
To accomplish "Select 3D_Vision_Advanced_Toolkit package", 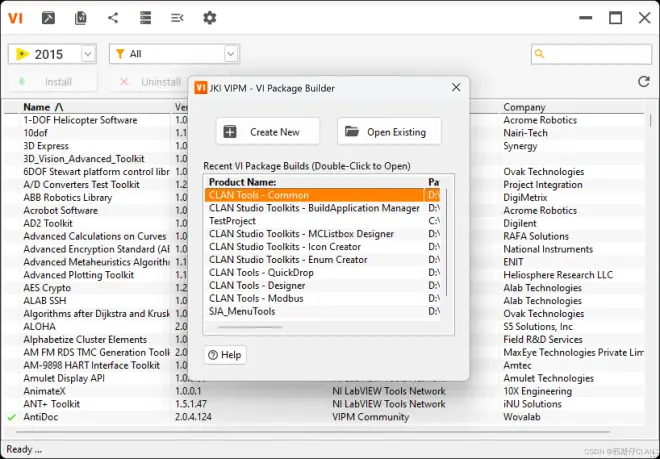I will coord(84,159).
